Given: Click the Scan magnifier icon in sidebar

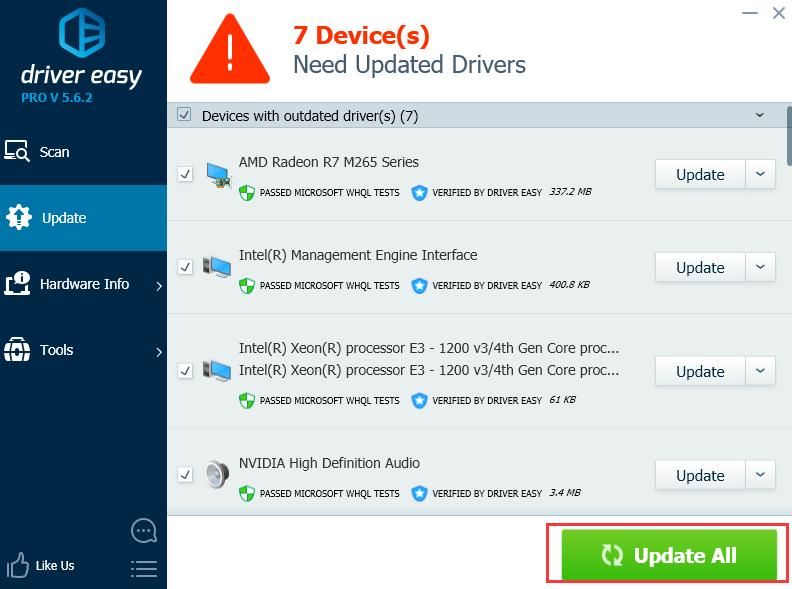Looking at the screenshot, I should 17,151.
